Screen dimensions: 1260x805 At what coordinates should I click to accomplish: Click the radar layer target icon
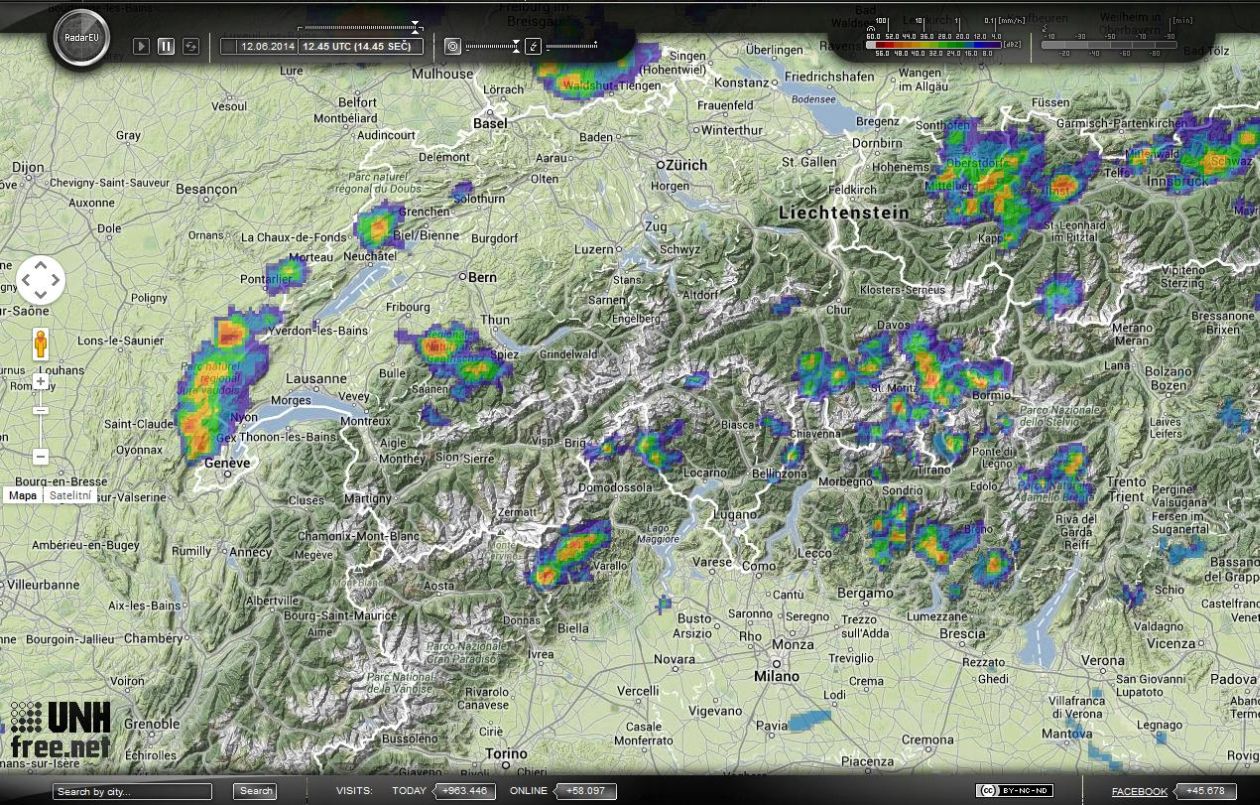[452, 46]
